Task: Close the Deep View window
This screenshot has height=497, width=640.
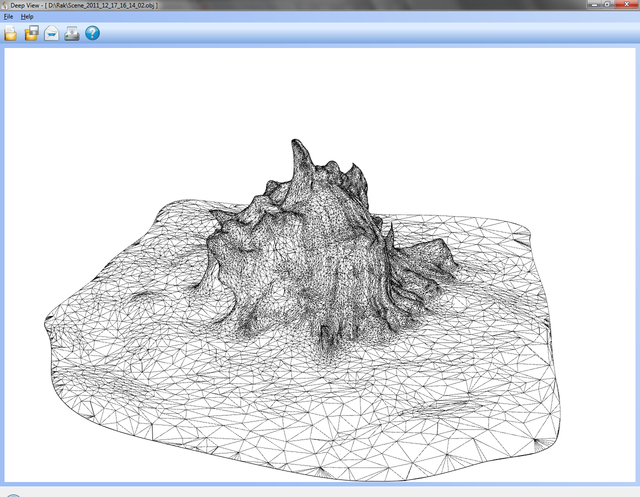Action: point(627,4)
